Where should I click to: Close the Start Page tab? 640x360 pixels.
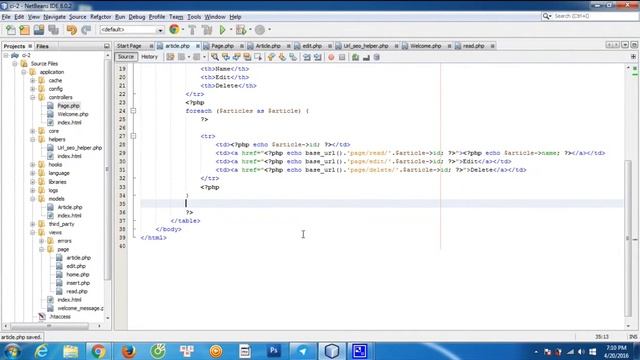pos(151,46)
